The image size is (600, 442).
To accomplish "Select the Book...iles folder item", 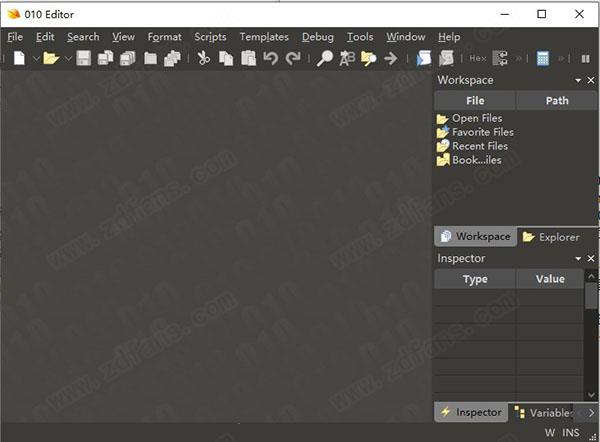I will [x=469, y=160].
